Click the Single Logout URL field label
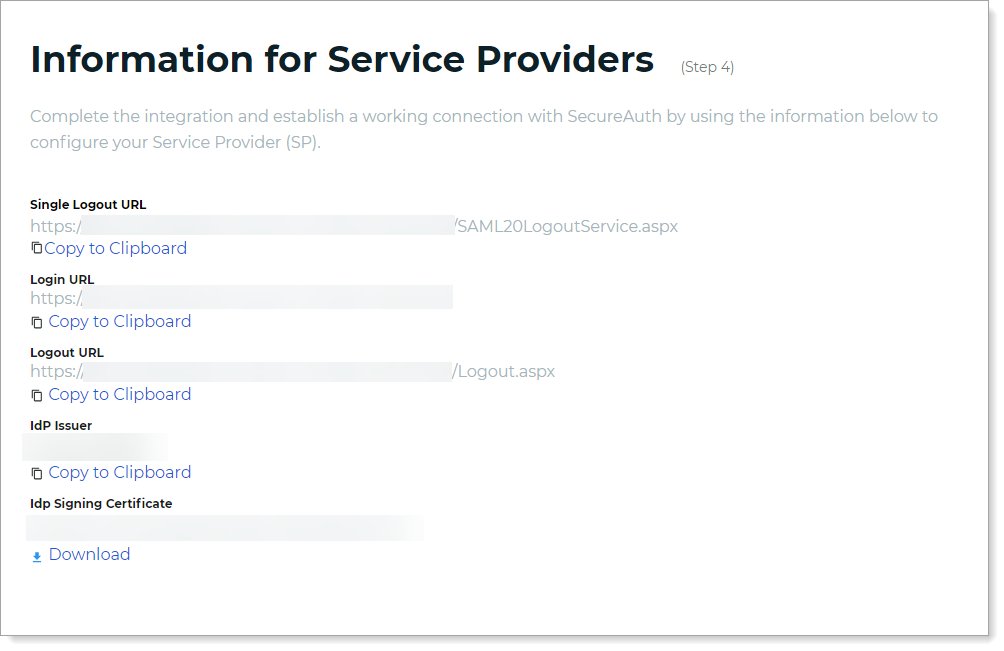 pos(88,204)
